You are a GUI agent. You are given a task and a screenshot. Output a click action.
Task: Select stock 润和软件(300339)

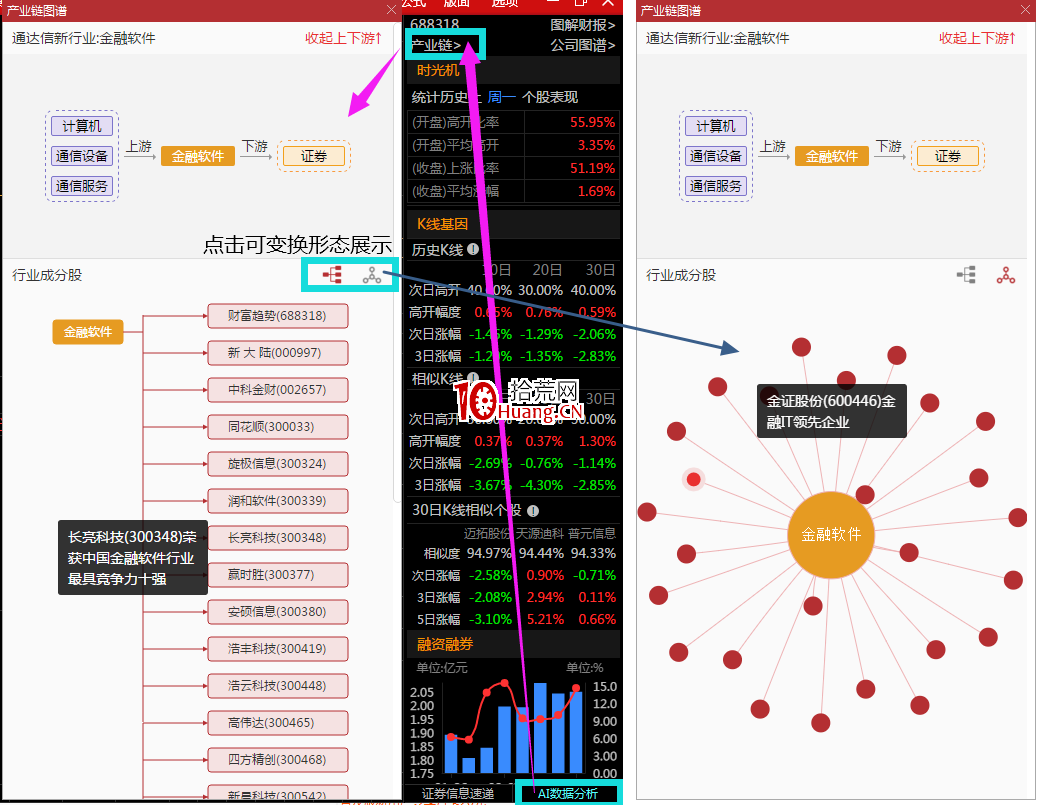278,500
